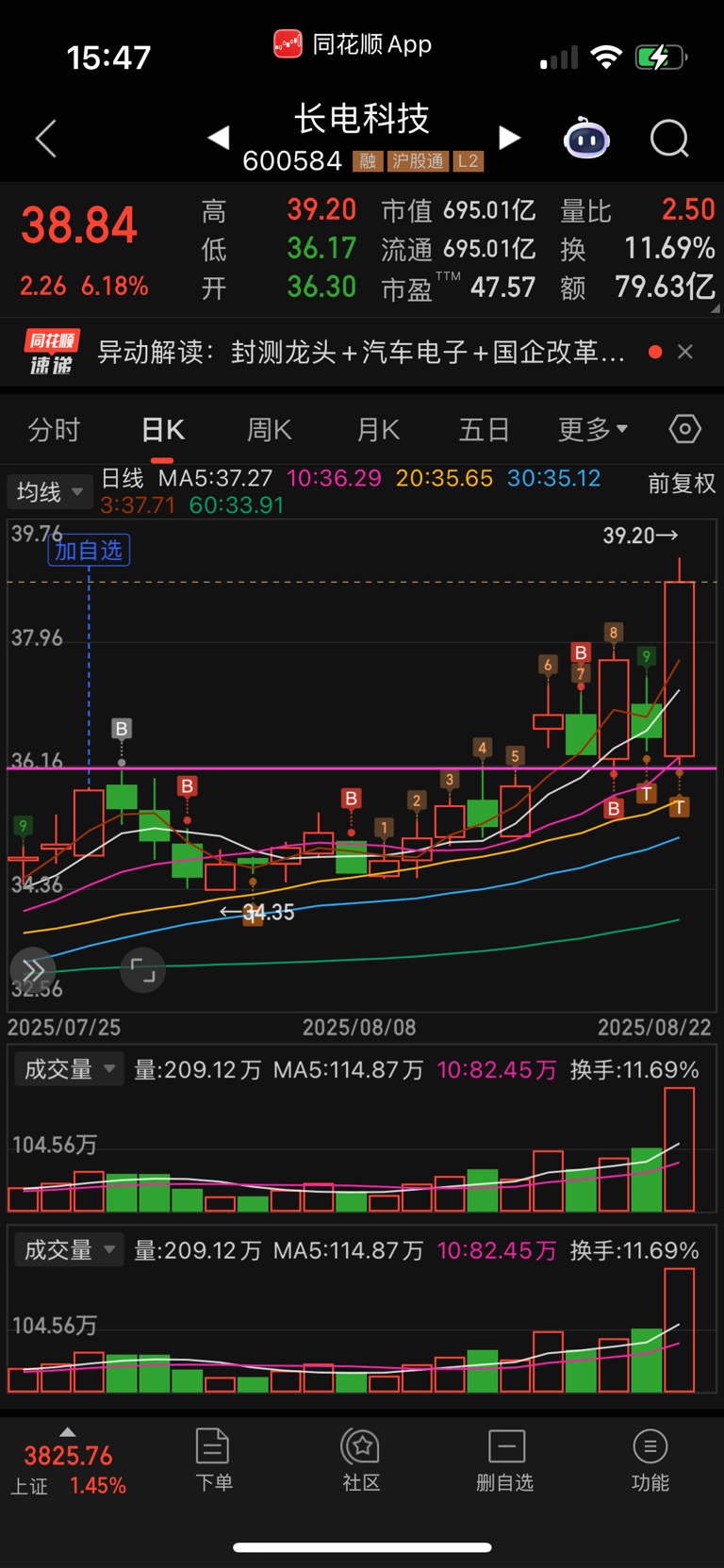Viewport: 724px width, 1568px height.
Task: Tap the 39.20 high price marker
Action: click(640, 536)
